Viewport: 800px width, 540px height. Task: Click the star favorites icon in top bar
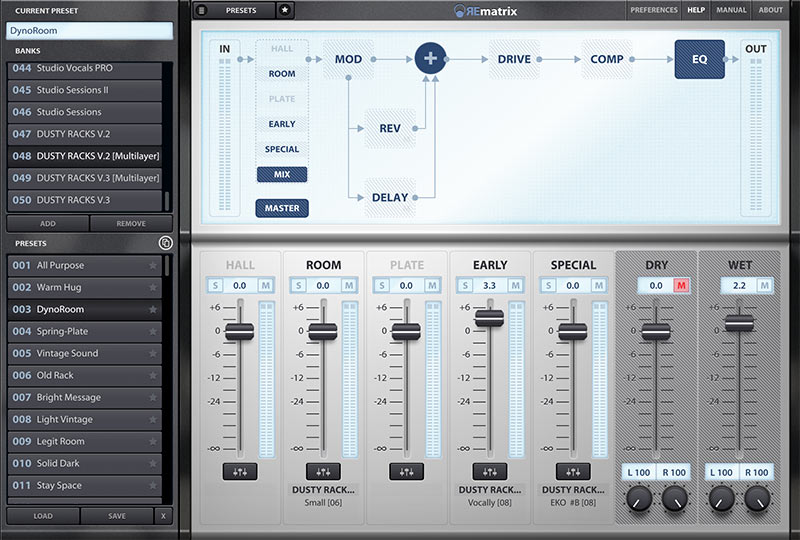tap(285, 10)
